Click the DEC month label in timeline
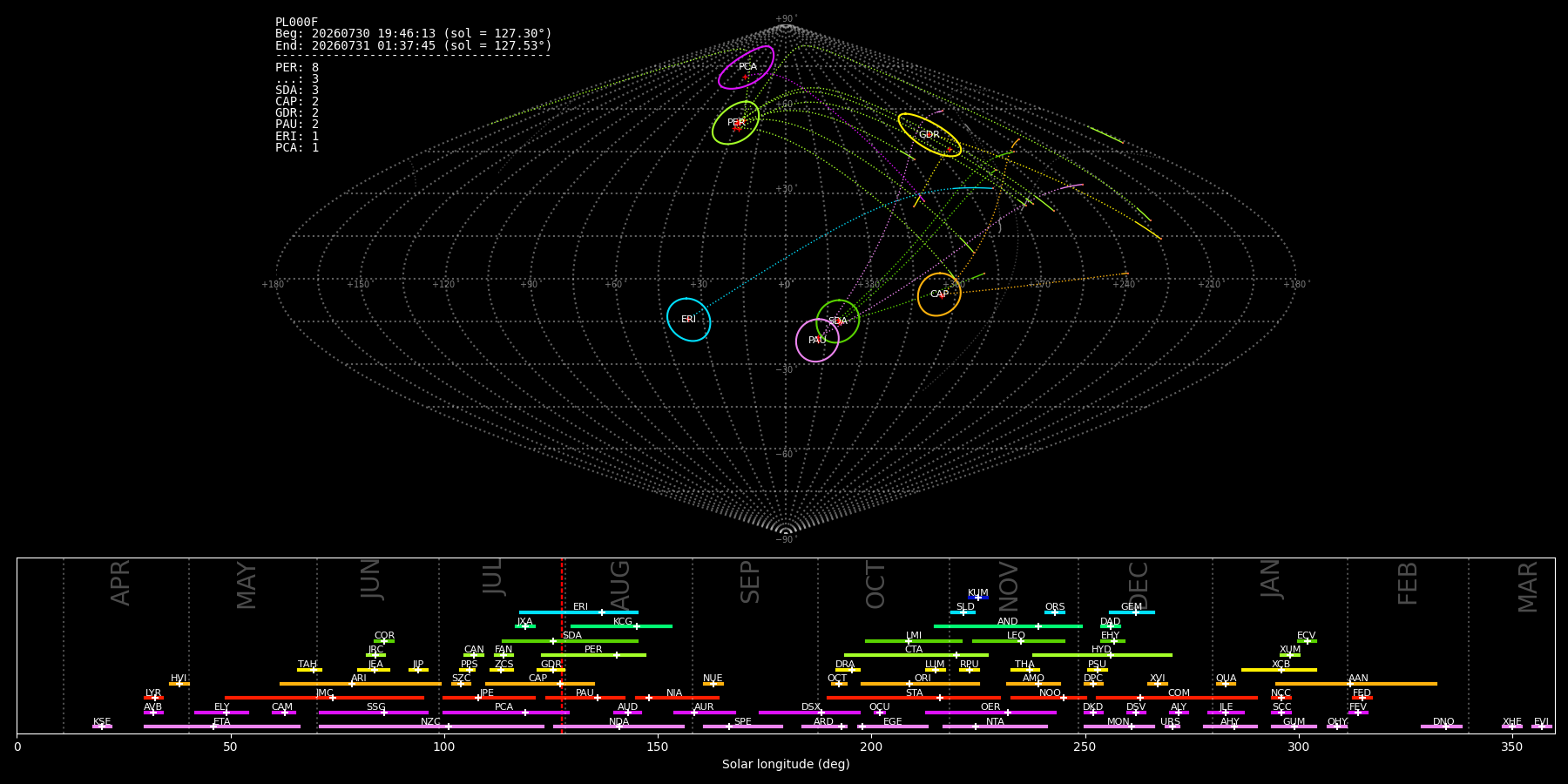This screenshot has height=784, width=1568. [x=1139, y=586]
